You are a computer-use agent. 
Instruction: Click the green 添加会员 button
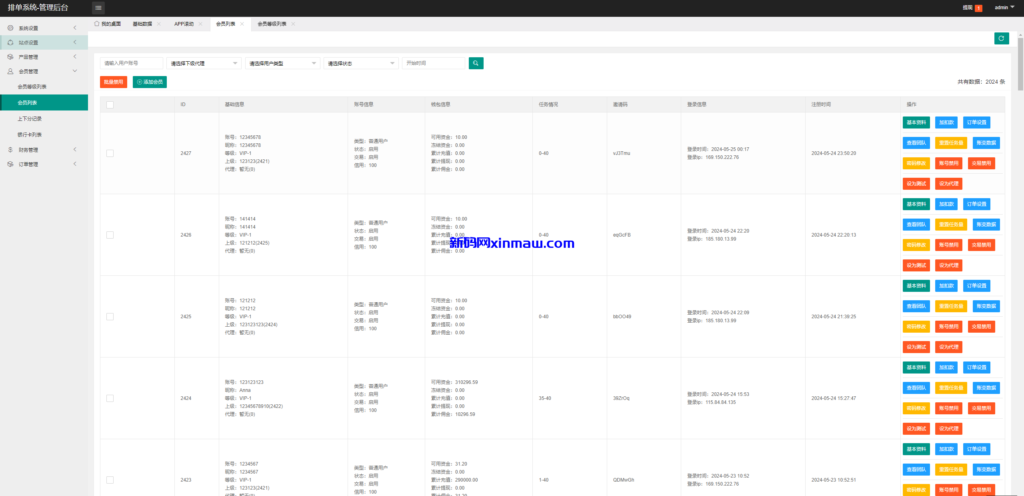(150, 81)
